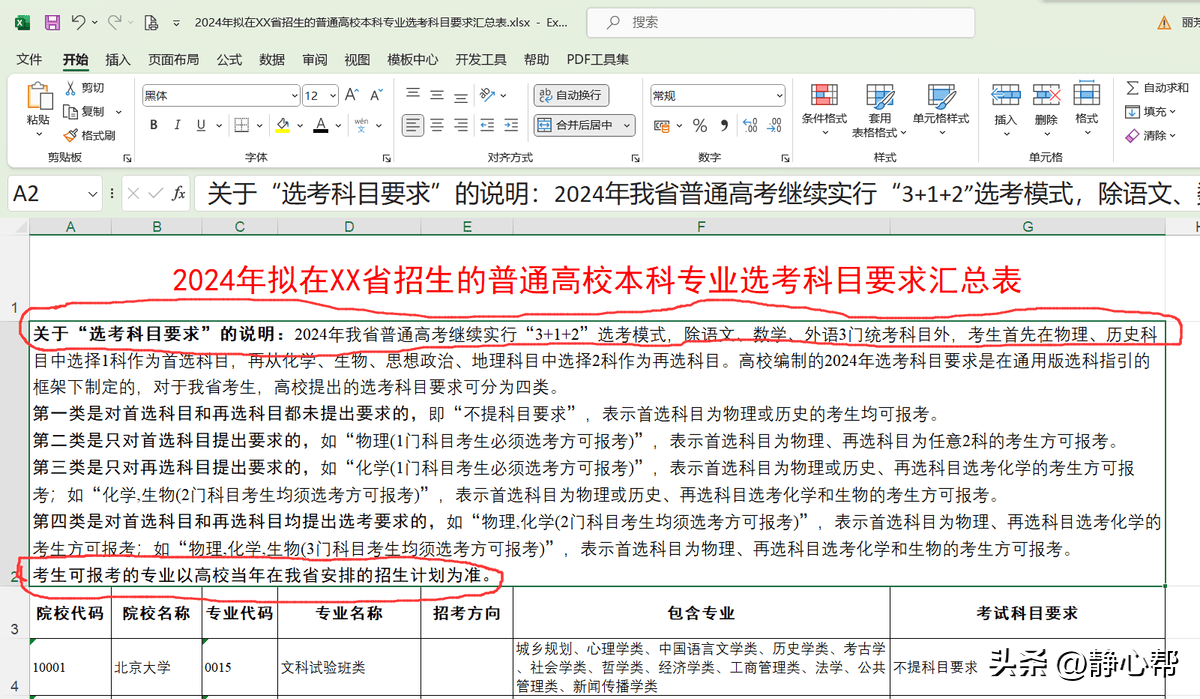
Task: Switch to the 页面布局 tab
Action: (x=173, y=59)
